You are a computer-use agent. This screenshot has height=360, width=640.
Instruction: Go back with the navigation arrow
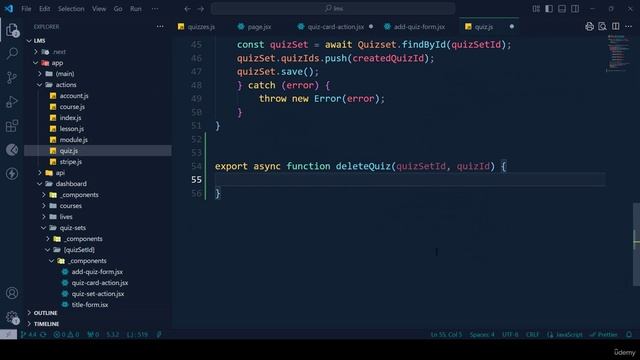(x=187, y=9)
